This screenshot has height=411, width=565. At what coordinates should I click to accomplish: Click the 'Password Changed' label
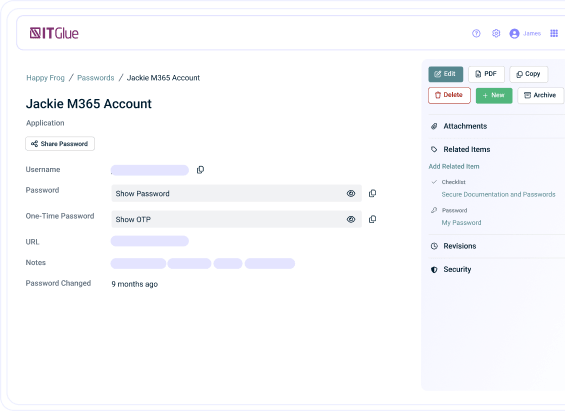tap(58, 283)
